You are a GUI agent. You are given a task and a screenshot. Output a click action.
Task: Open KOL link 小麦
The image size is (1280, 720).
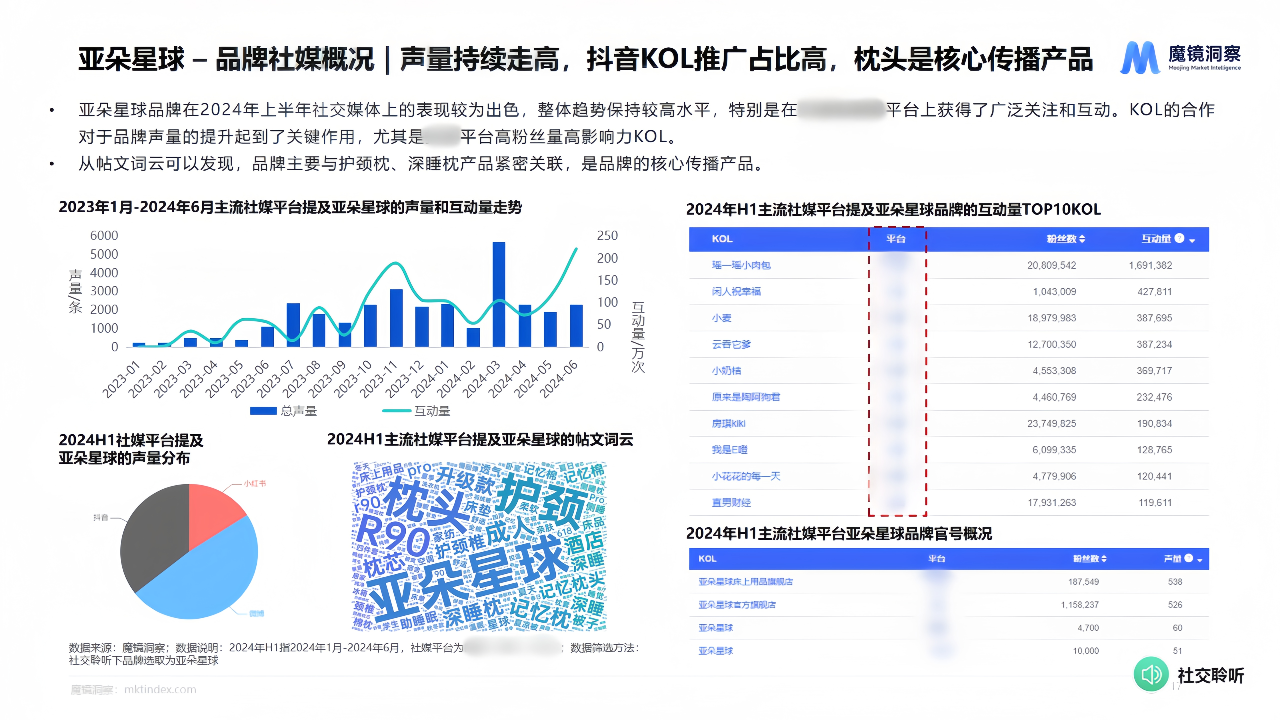tap(721, 317)
